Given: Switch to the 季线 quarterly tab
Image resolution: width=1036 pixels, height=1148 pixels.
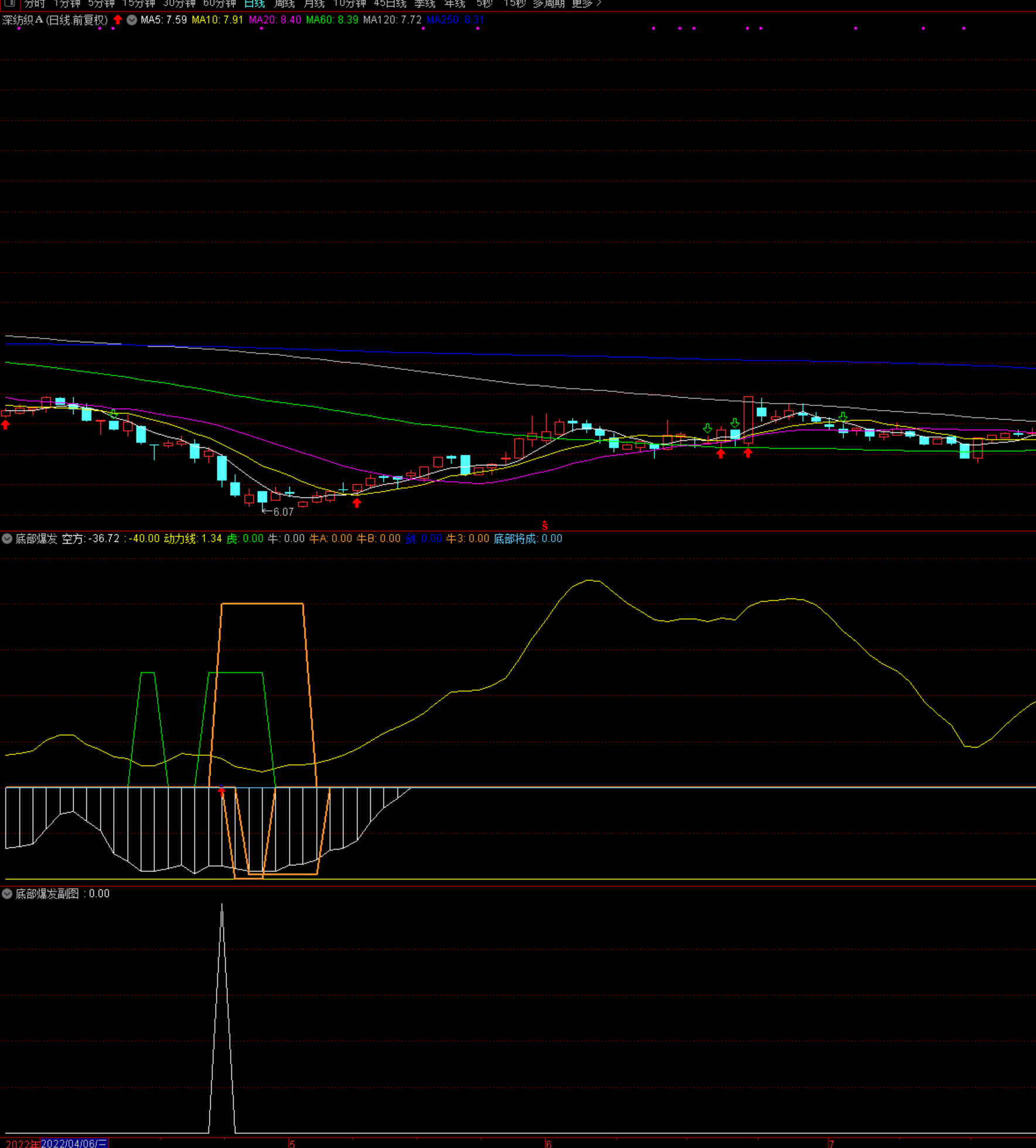Looking at the screenshot, I should [425, 4].
